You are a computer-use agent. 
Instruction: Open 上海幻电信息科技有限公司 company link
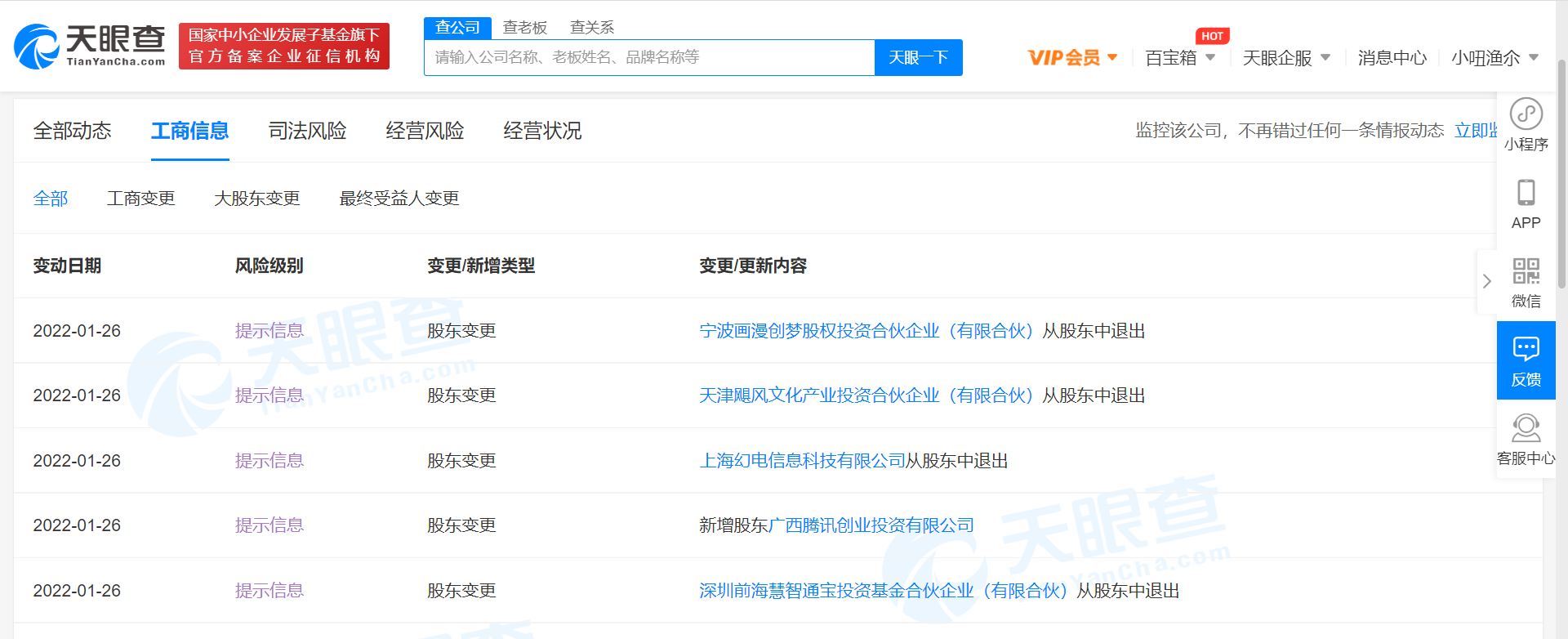pos(802,461)
